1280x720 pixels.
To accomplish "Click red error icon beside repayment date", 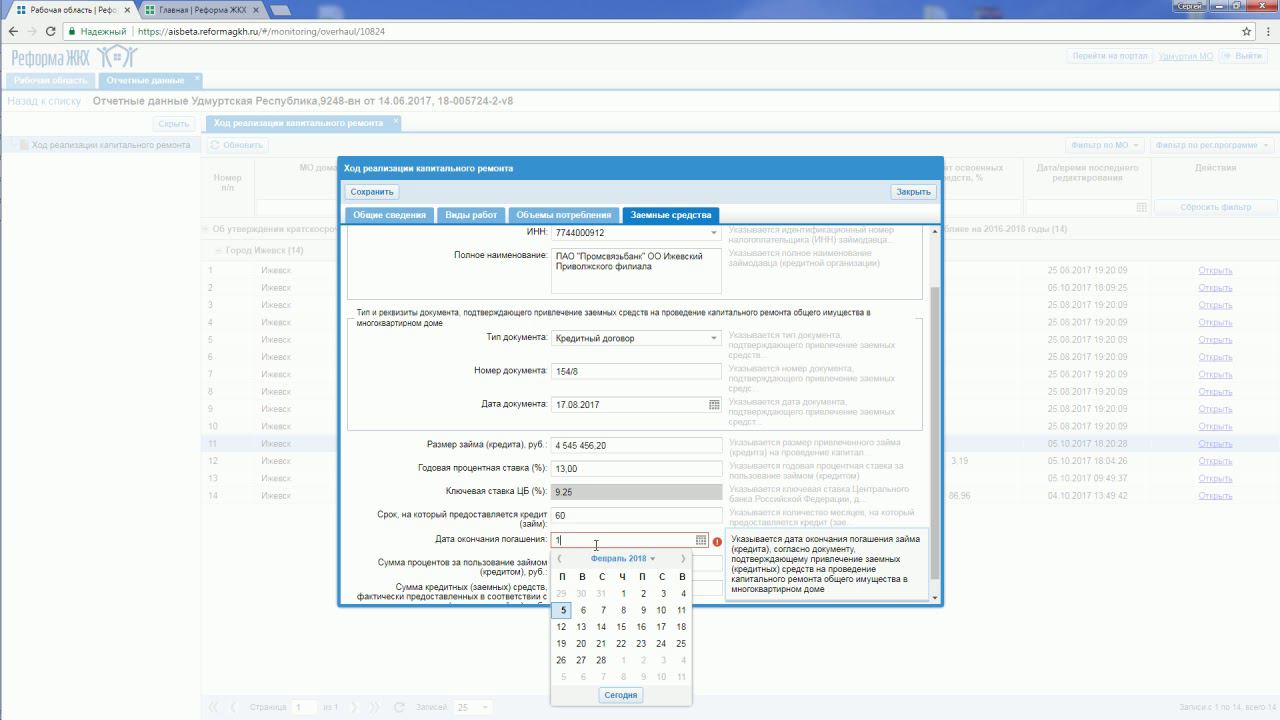I will [717, 541].
